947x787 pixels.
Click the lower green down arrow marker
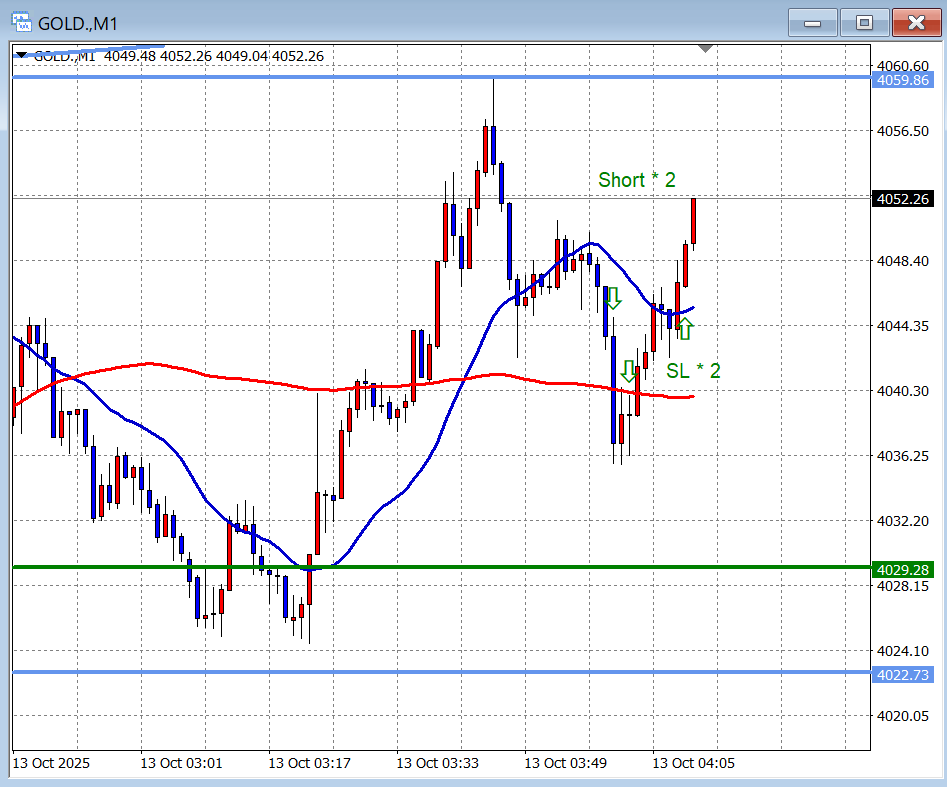point(628,371)
